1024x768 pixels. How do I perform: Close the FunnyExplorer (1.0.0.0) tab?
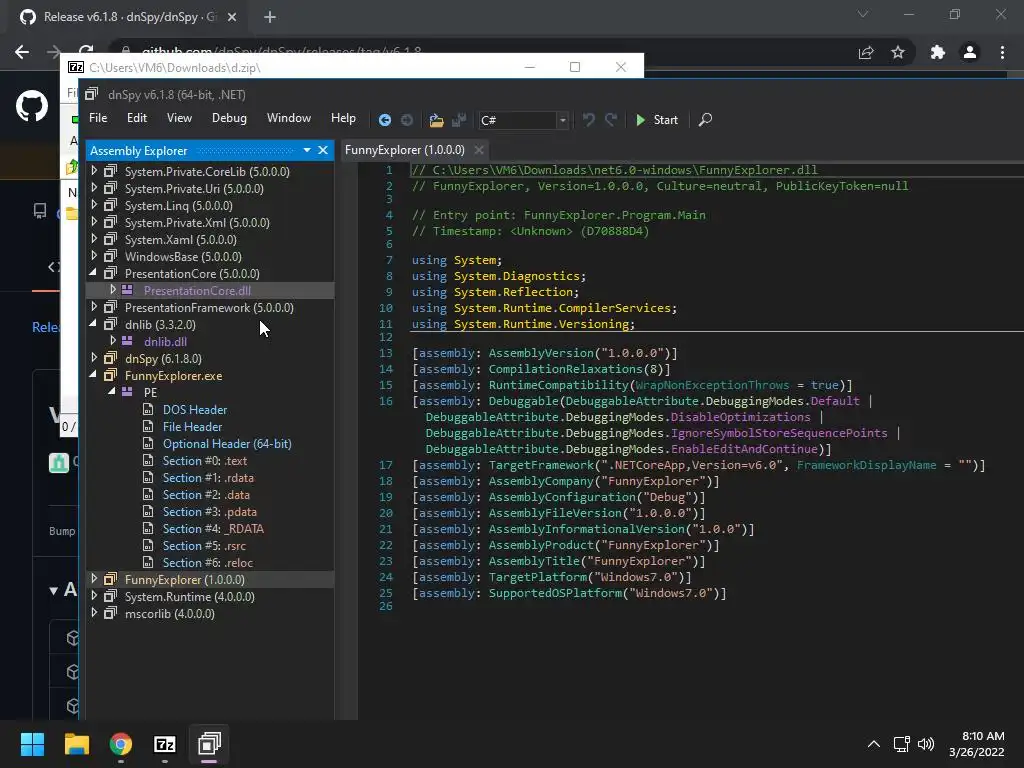(479, 150)
